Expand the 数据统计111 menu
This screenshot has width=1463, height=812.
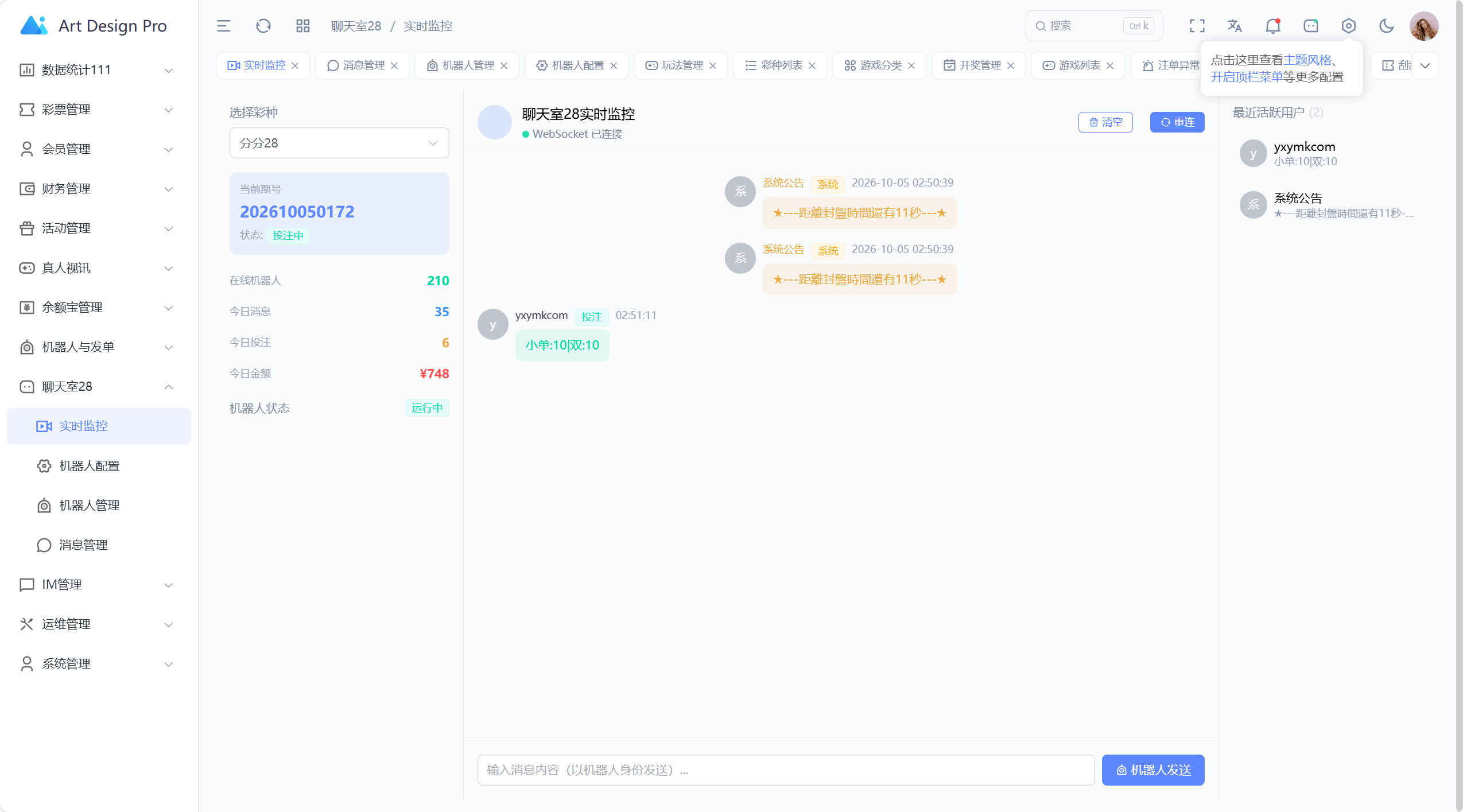click(99, 70)
